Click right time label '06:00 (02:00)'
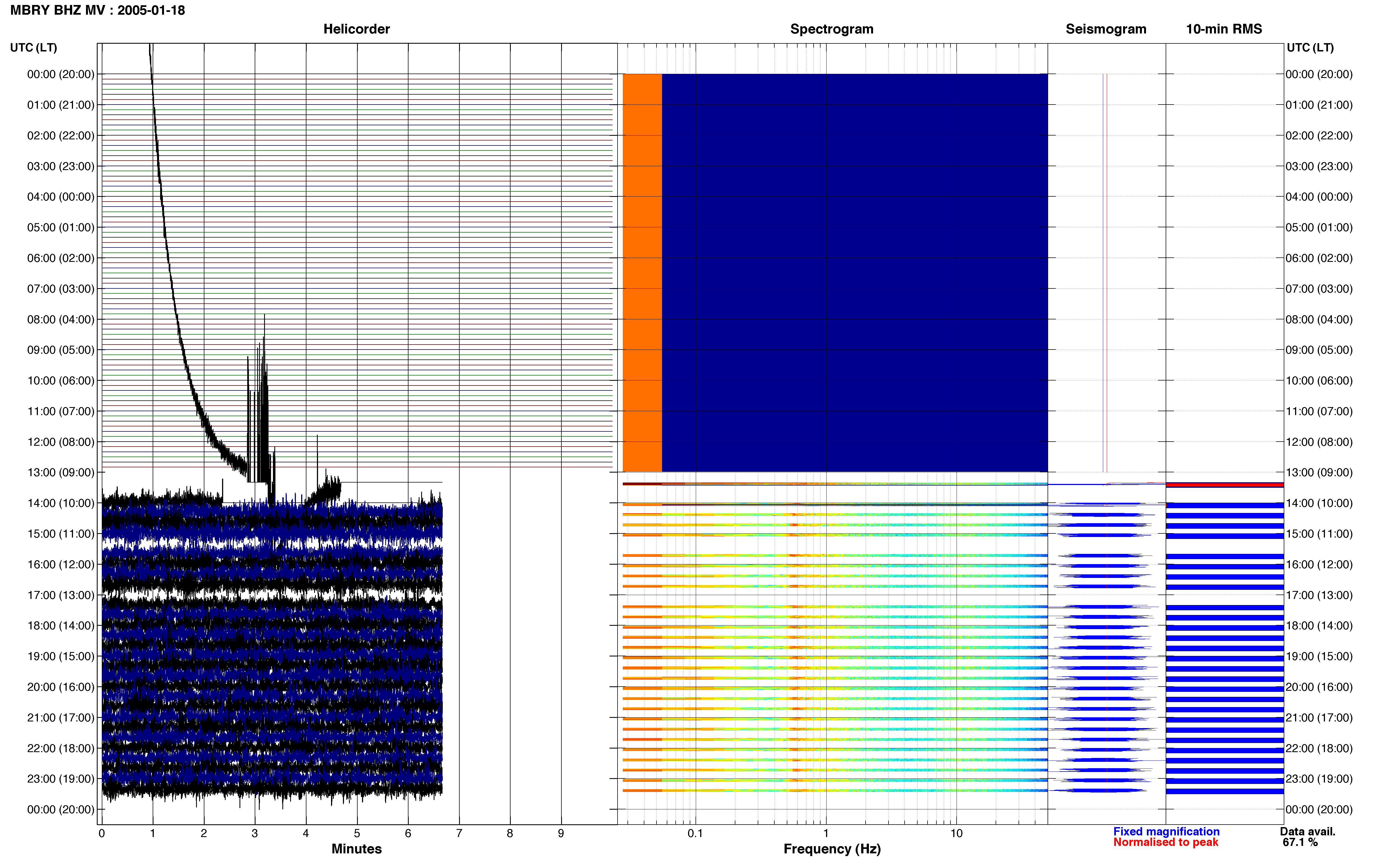This screenshot has width=1388, height=868. tap(1319, 258)
